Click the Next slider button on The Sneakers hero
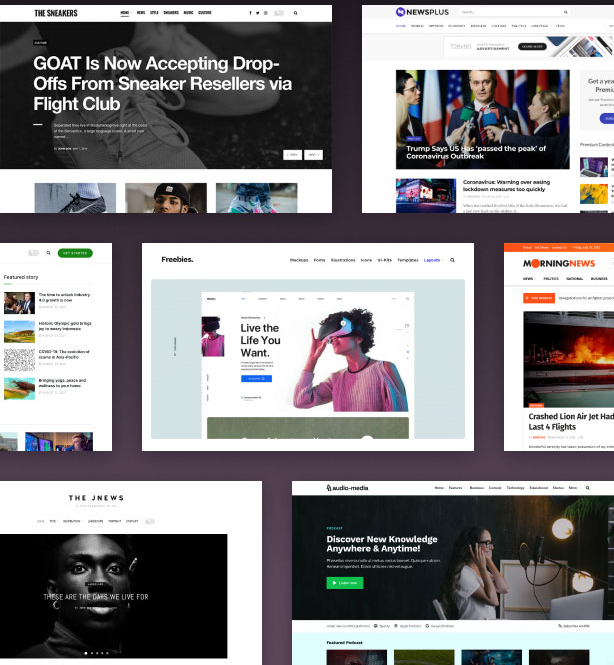The height and width of the screenshot is (665, 614). [x=313, y=155]
